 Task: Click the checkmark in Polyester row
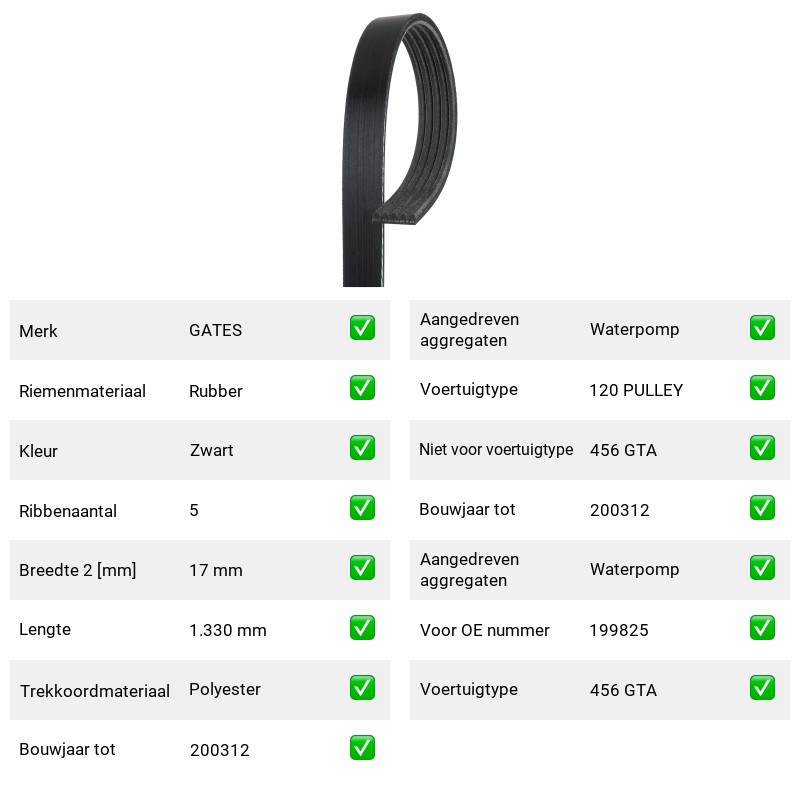pyautogui.click(x=362, y=688)
